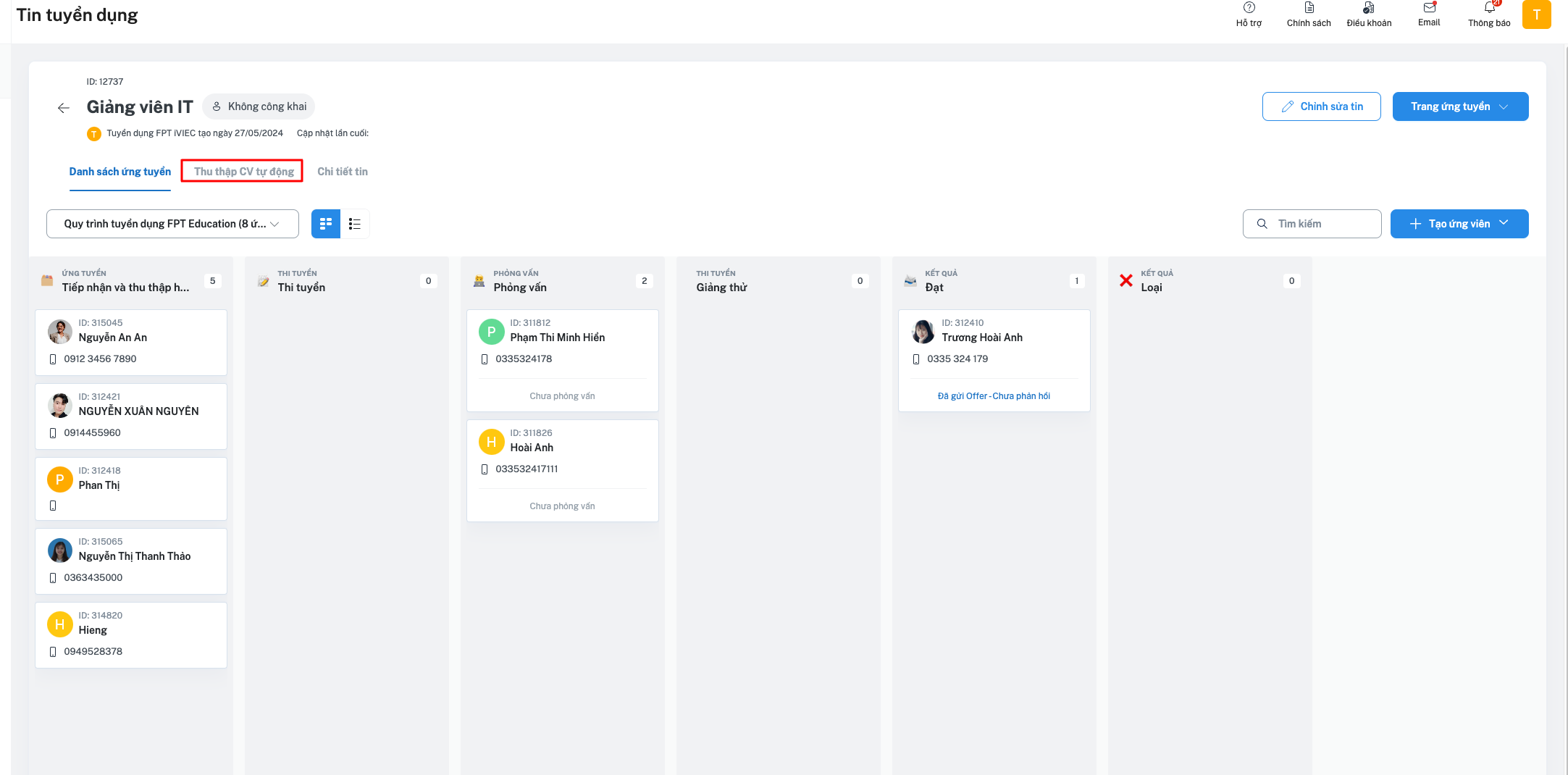Click the Chỉnh sửa tin button
1568x775 pixels.
(x=1321, y=106)
